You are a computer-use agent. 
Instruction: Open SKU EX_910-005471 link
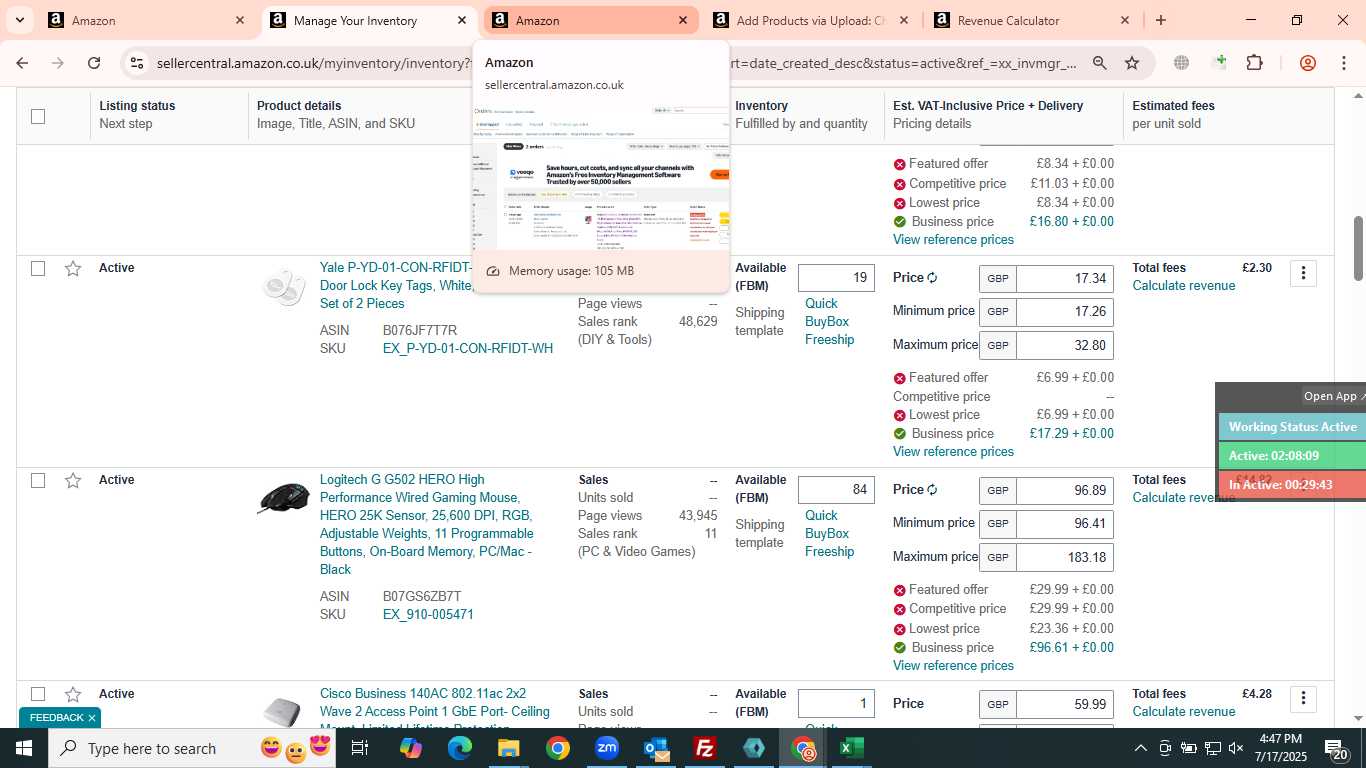[x=428, y=615]
